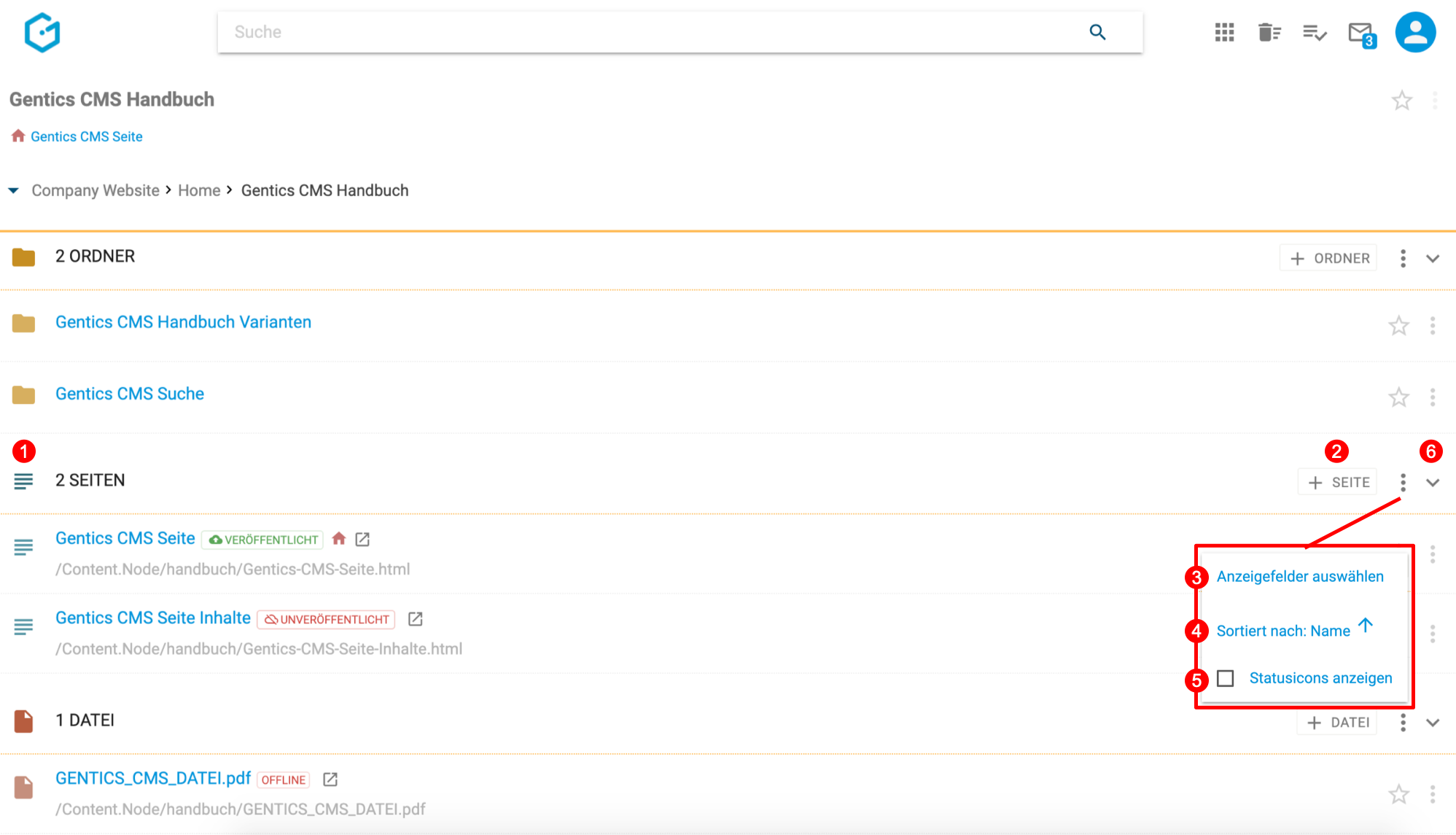Click on Gentics CMS Seite breadcrumb link
Image resolution: width=1456 pixels, height=835 pixels.
pos(86,137)
